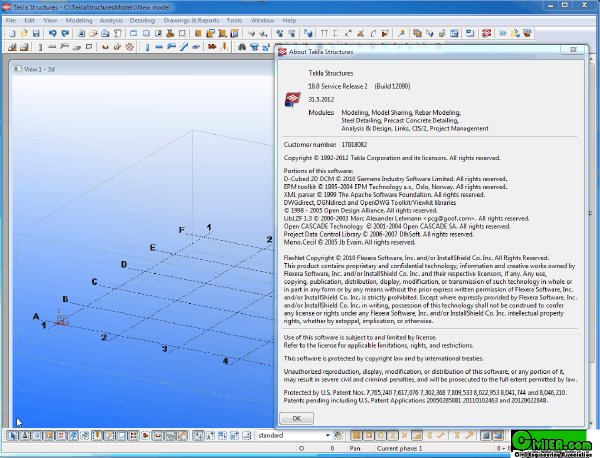Click the rebar reinforcement icon

104,47
